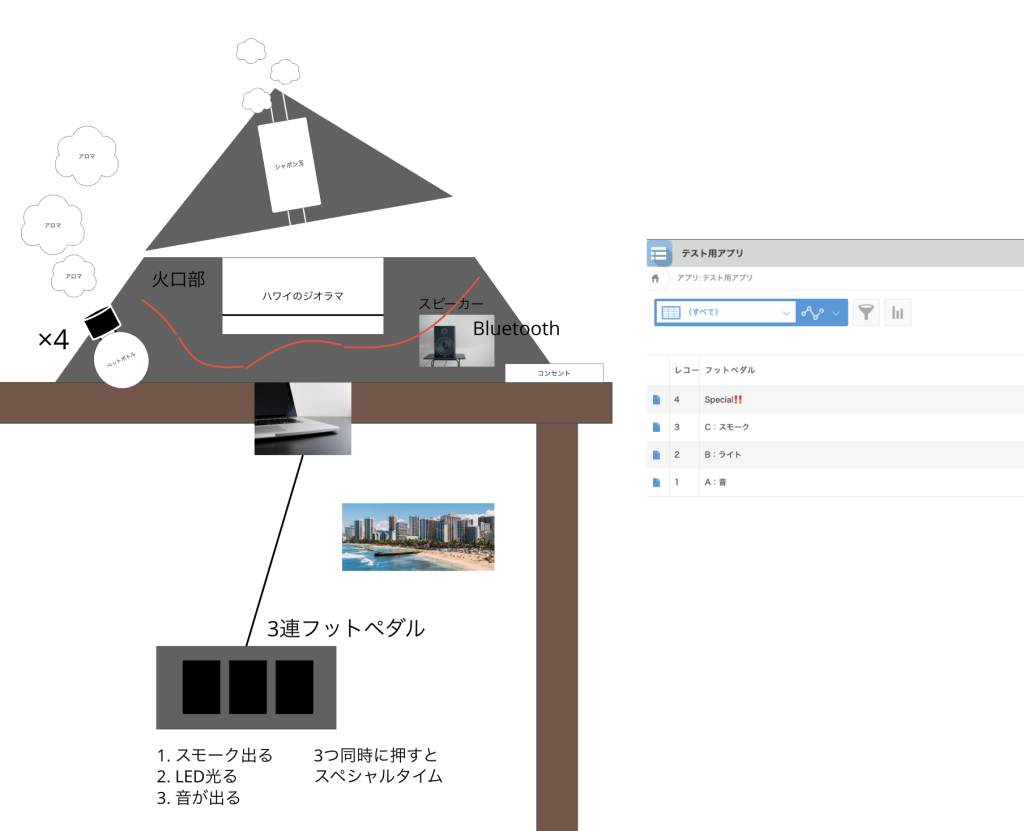The height and width of the screenshot is (831, 1024).
Task: Open record details icon for A:音 row
Action: [657, 482]
